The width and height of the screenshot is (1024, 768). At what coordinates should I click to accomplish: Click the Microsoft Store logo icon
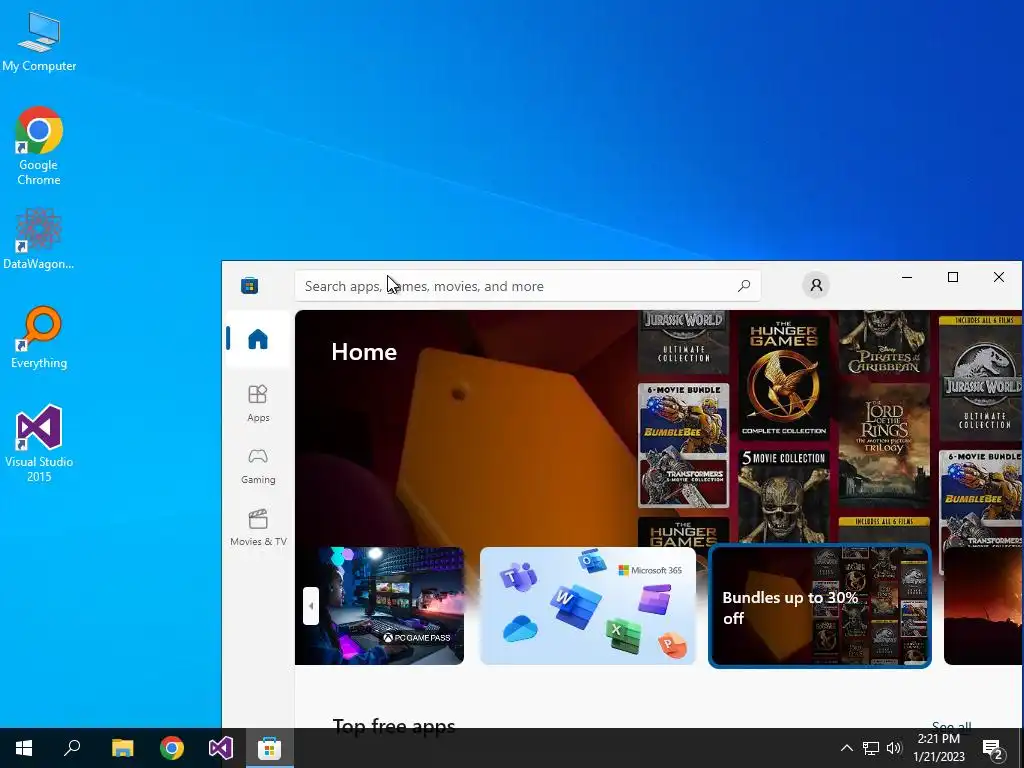[249, 285]
